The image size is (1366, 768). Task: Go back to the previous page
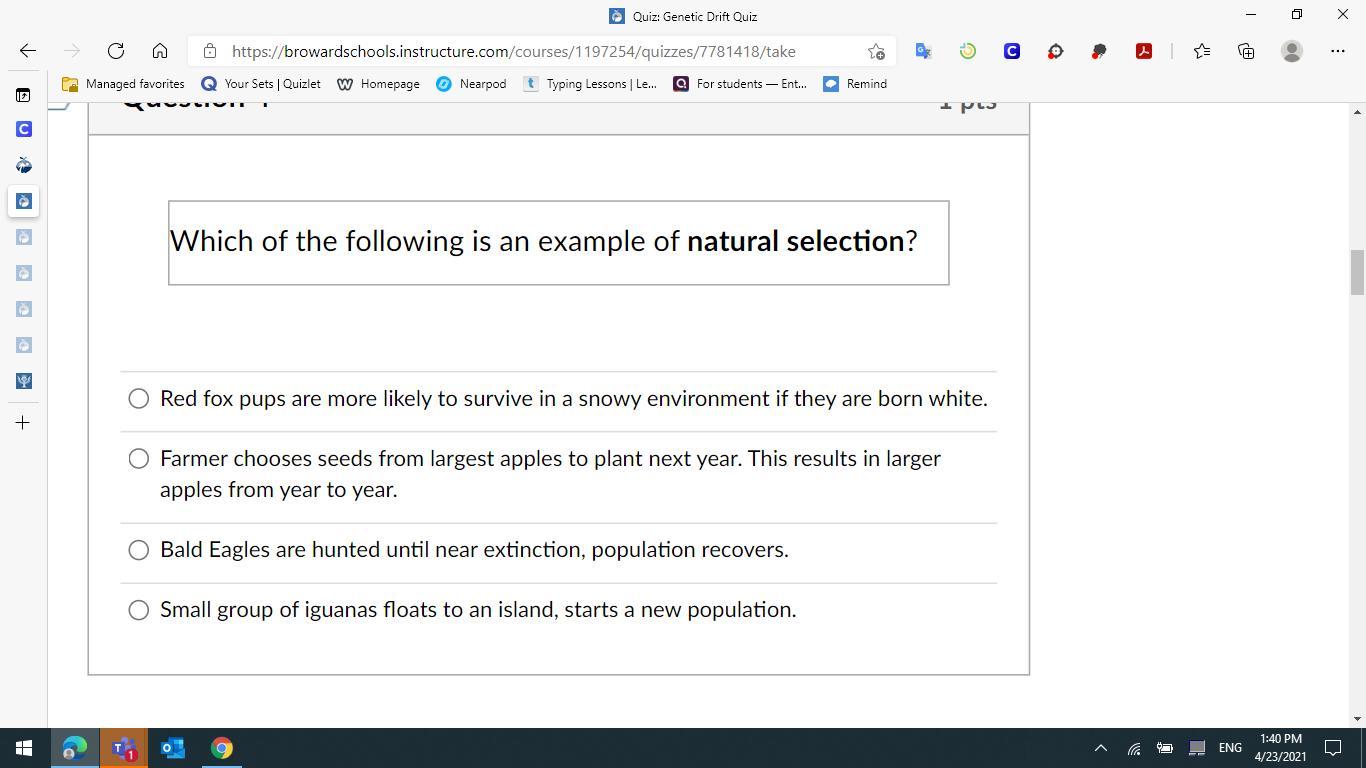(x=28, y=51)
